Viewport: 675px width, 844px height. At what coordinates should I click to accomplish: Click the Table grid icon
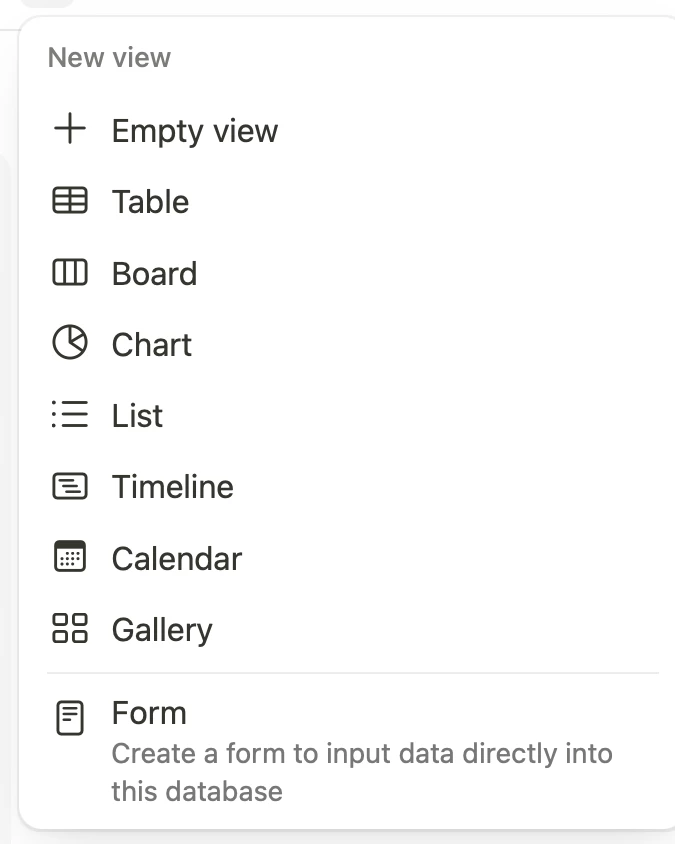pyautogui.click(x=70, y=200)
